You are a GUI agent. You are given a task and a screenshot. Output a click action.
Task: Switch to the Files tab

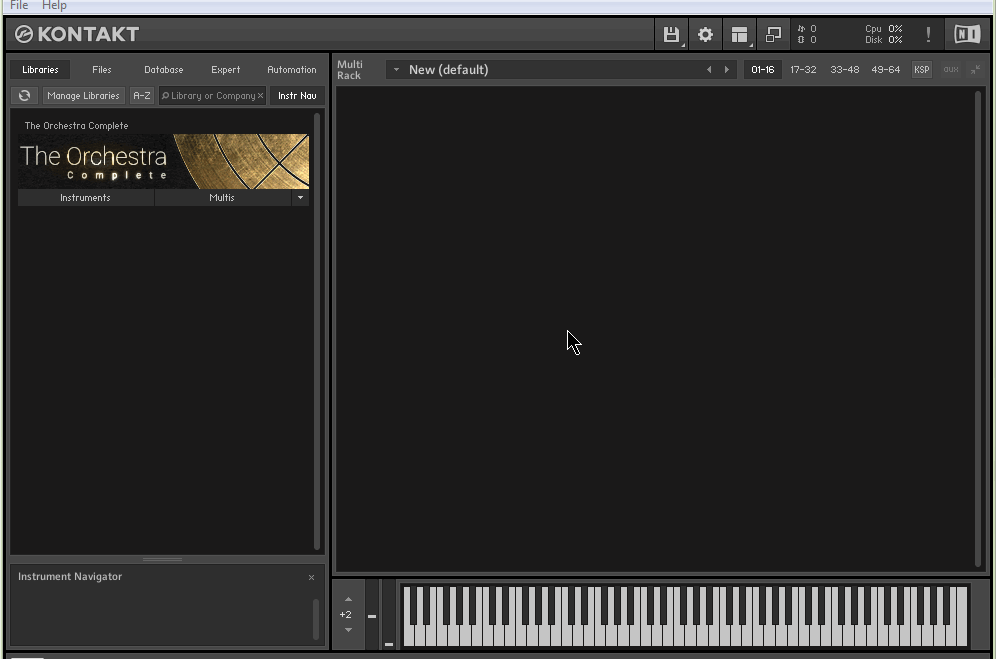[x=102, y=70]
